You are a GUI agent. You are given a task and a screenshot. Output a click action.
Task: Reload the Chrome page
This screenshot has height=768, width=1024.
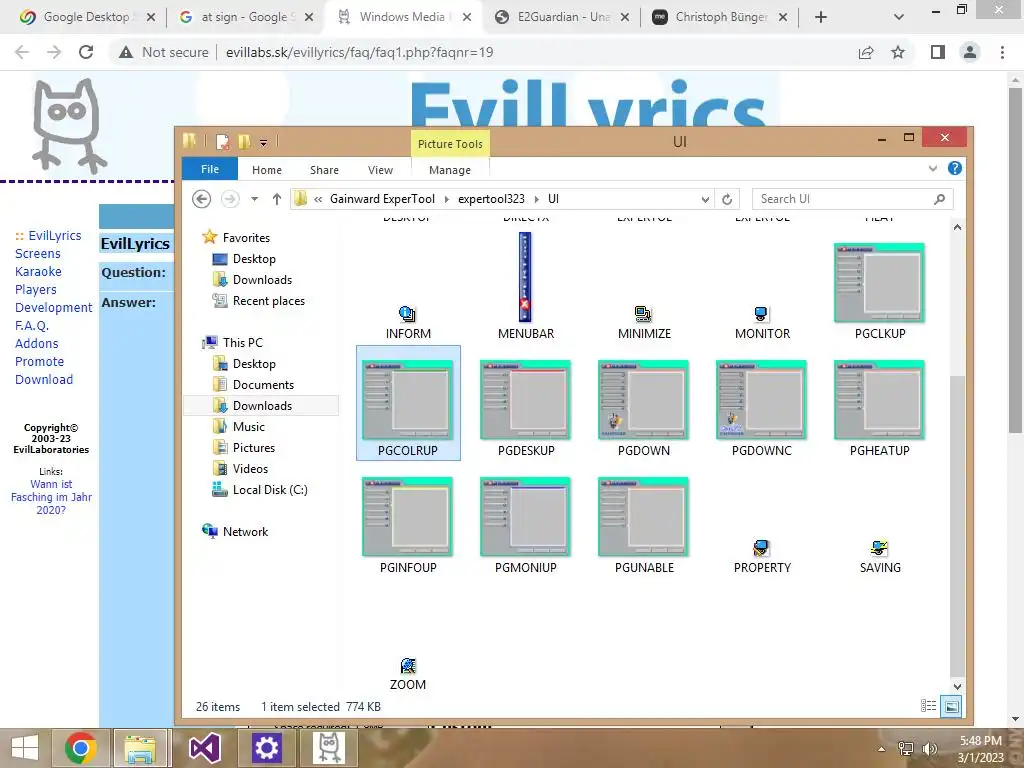pyautogui.click(x=86, y=52)
